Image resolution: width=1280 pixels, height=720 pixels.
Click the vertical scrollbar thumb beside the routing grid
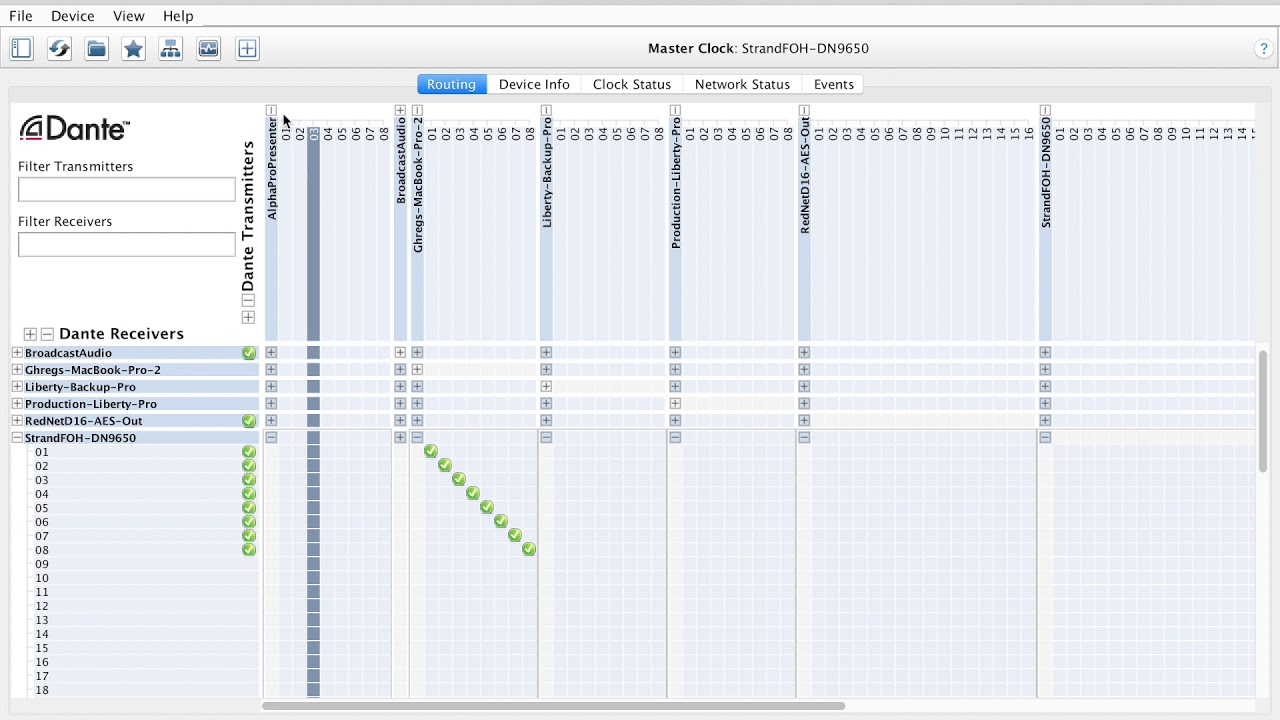click(1263, 411)
